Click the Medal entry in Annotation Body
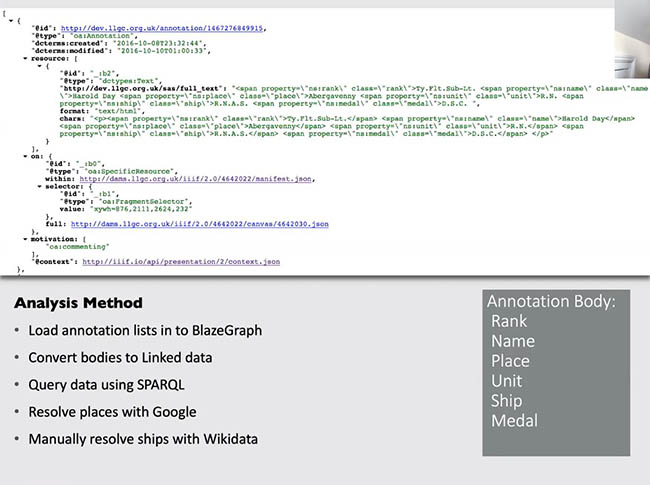 click(x=514, y=421)
